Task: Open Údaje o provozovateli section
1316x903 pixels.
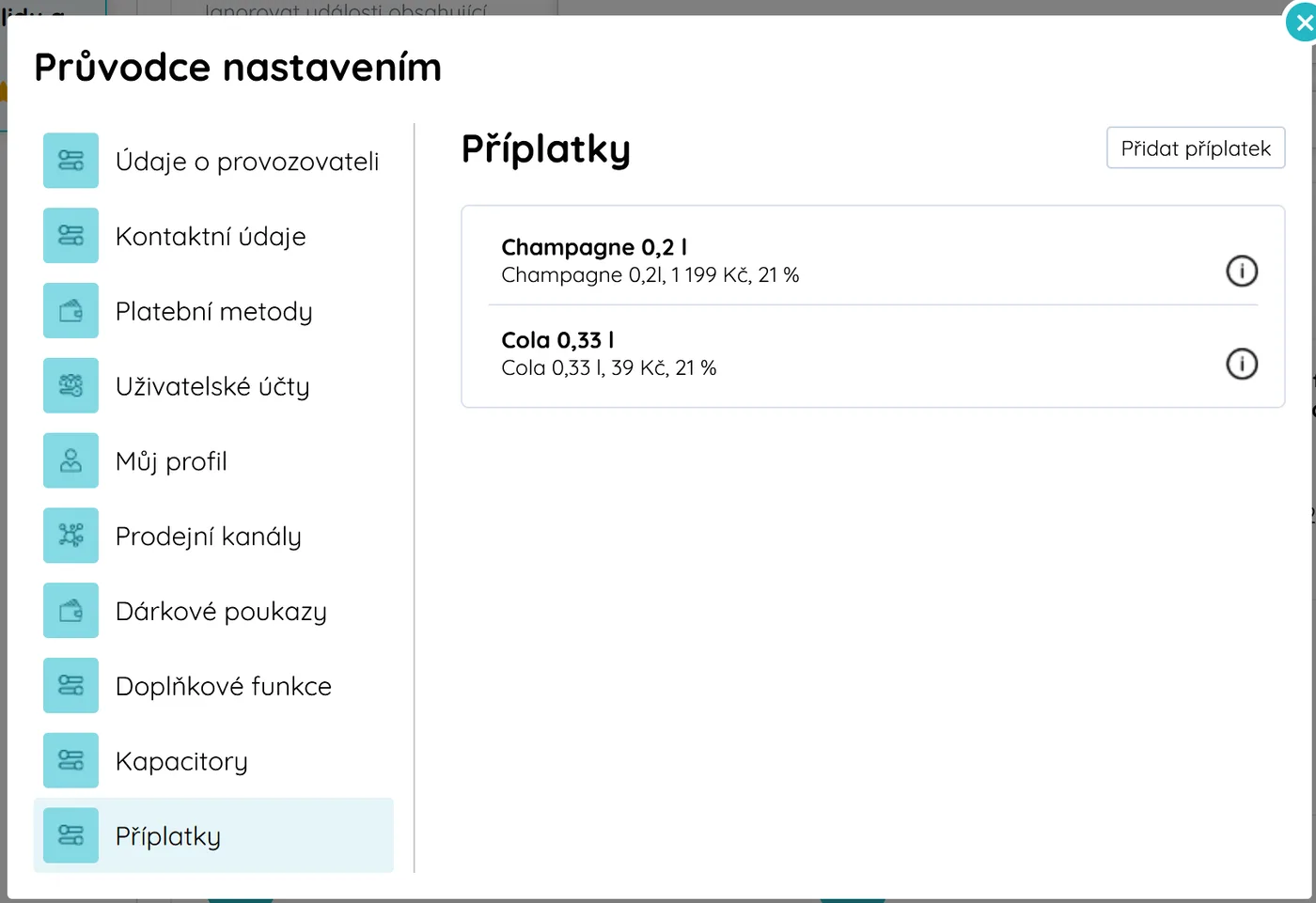Action: point(247,162)
